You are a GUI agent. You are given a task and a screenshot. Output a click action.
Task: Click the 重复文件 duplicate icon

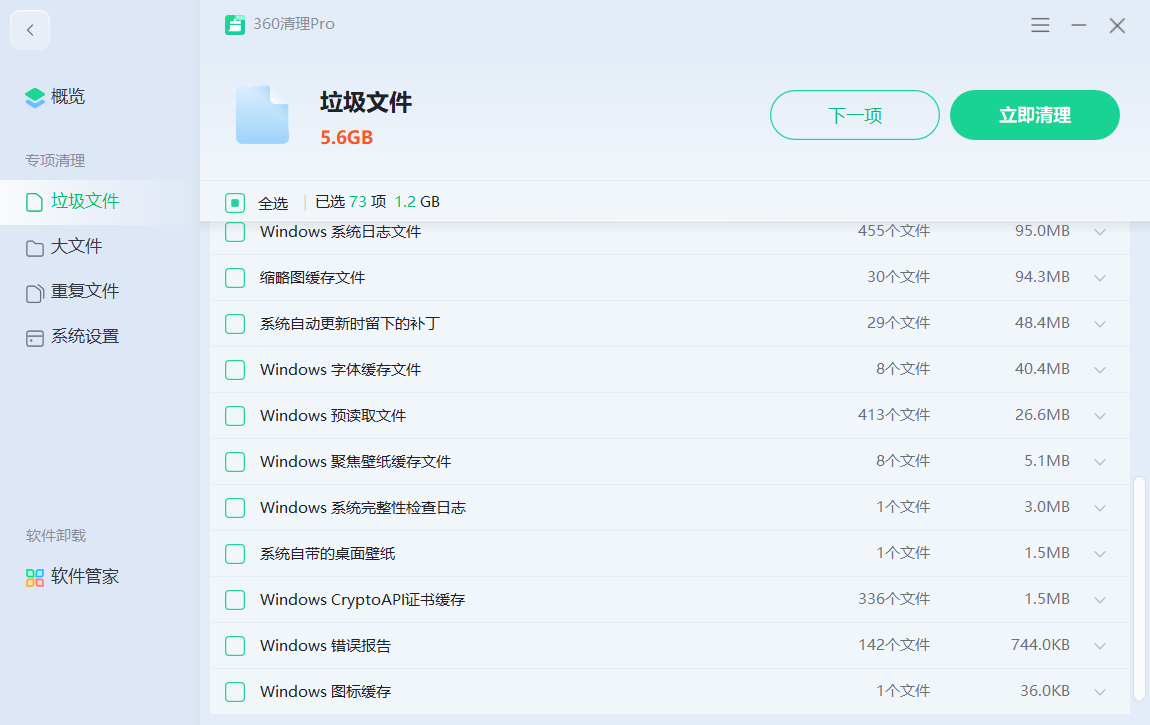tap(35, 292)
